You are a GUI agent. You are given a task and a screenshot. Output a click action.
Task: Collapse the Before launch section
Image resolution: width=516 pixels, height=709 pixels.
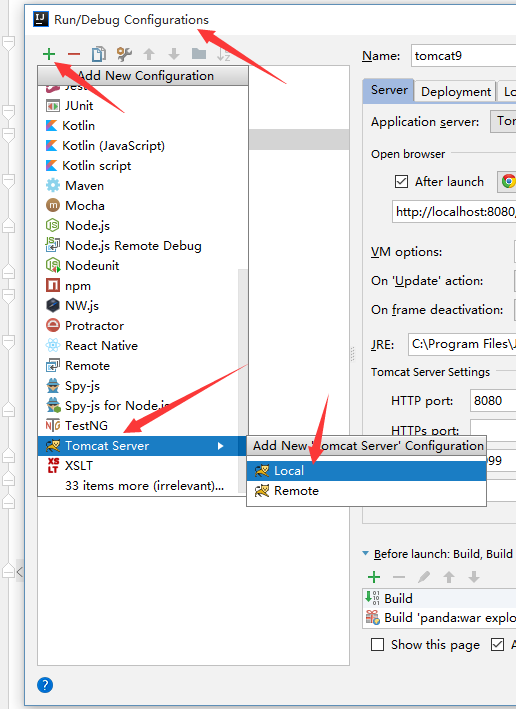tap(365, 553)
